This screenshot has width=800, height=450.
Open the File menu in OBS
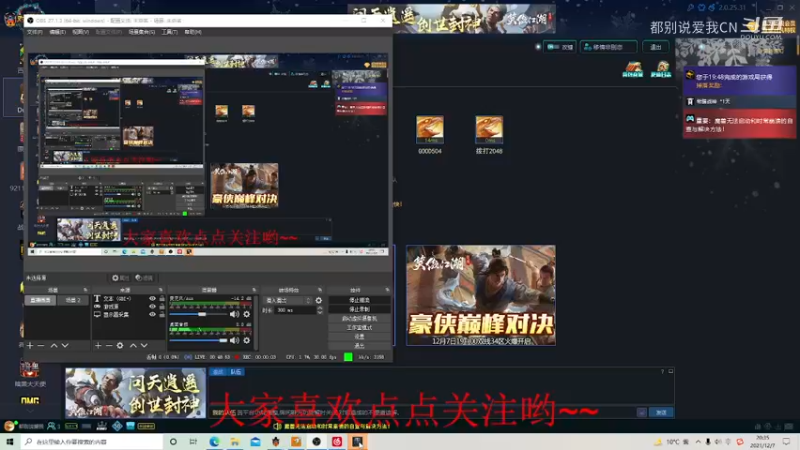click(x=35, y=32)
